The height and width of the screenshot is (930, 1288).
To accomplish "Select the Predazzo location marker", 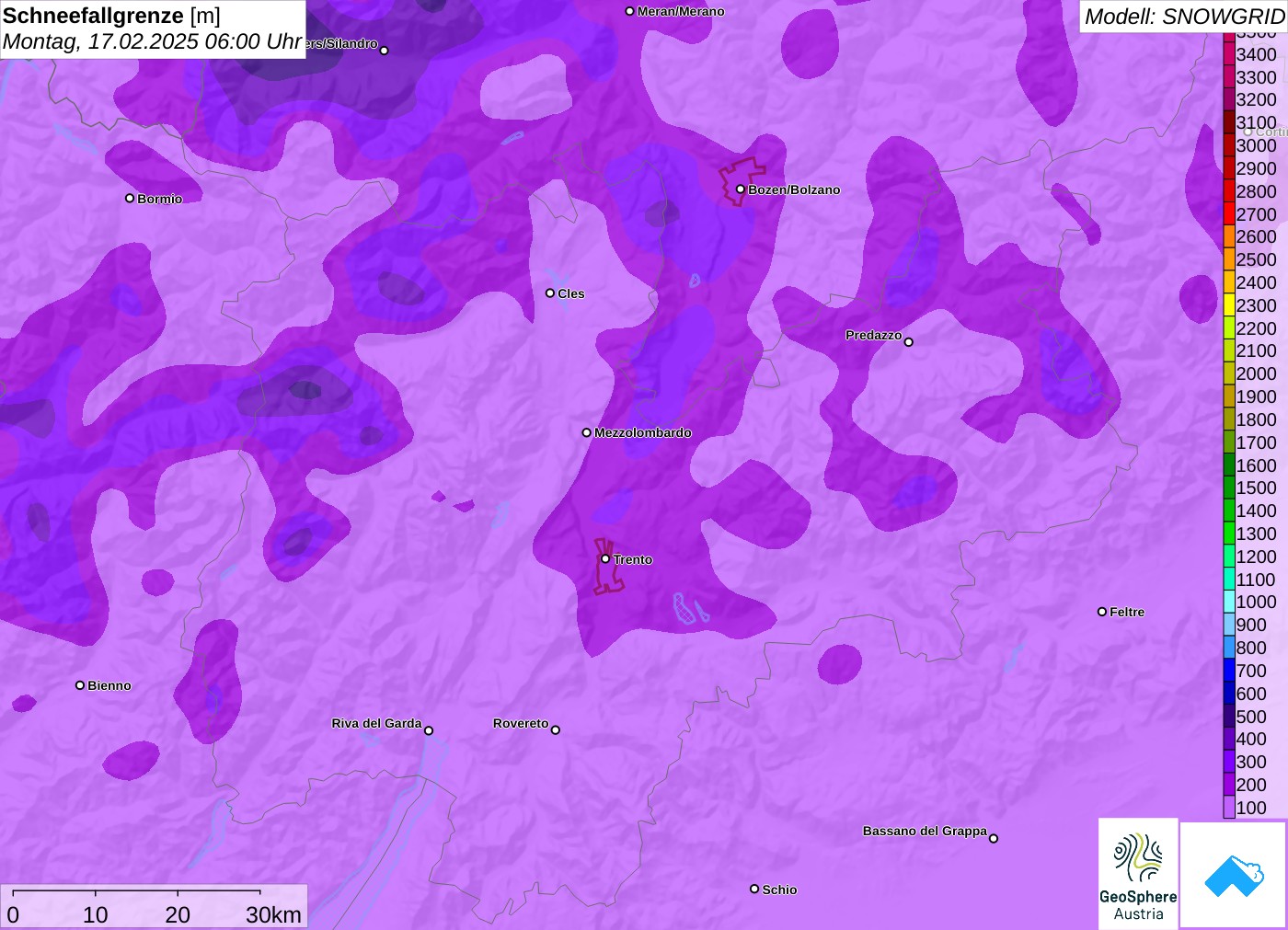I will click(909, 342).
